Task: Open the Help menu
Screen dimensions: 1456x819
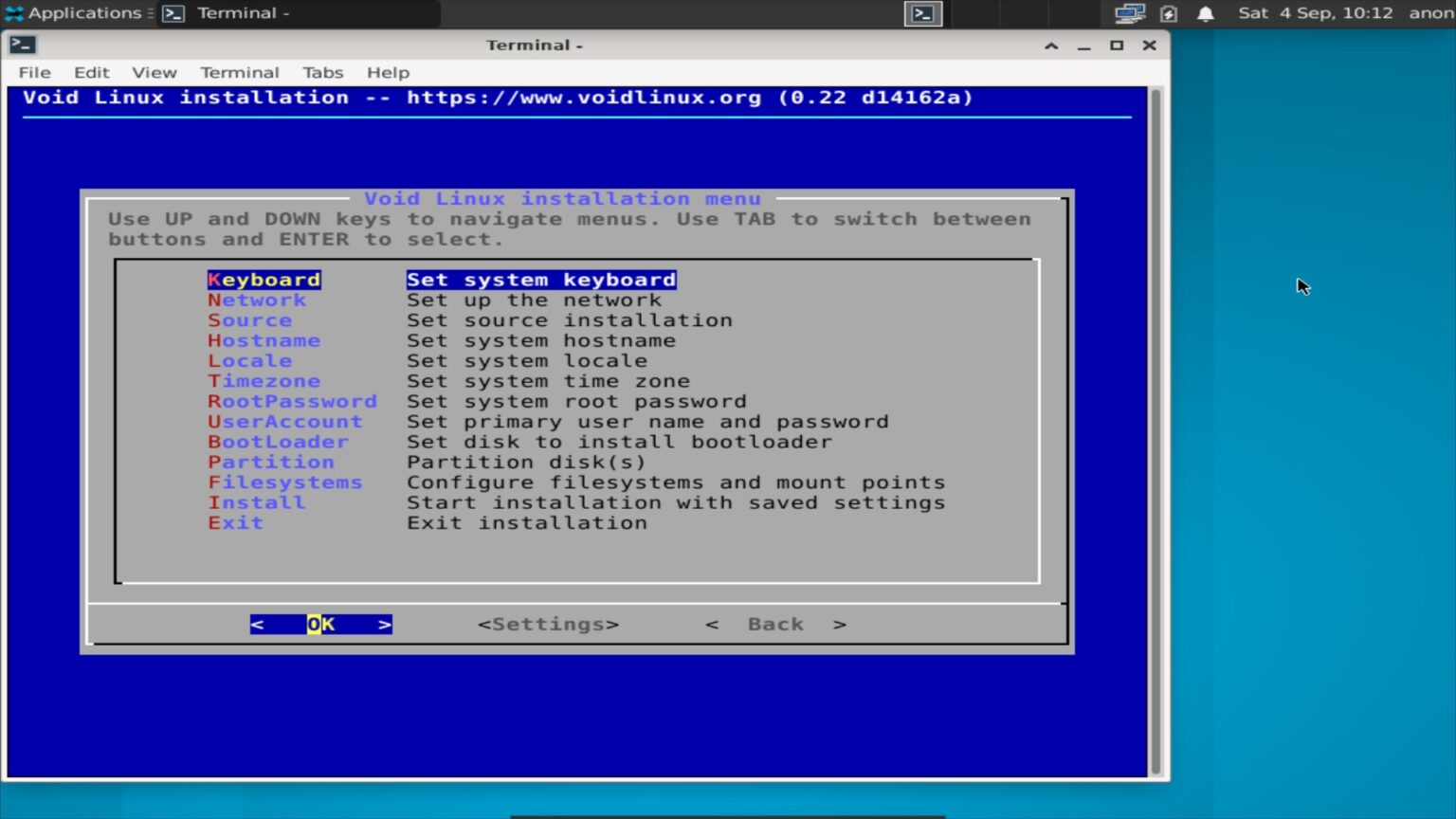Action: (x=388, y=72)
